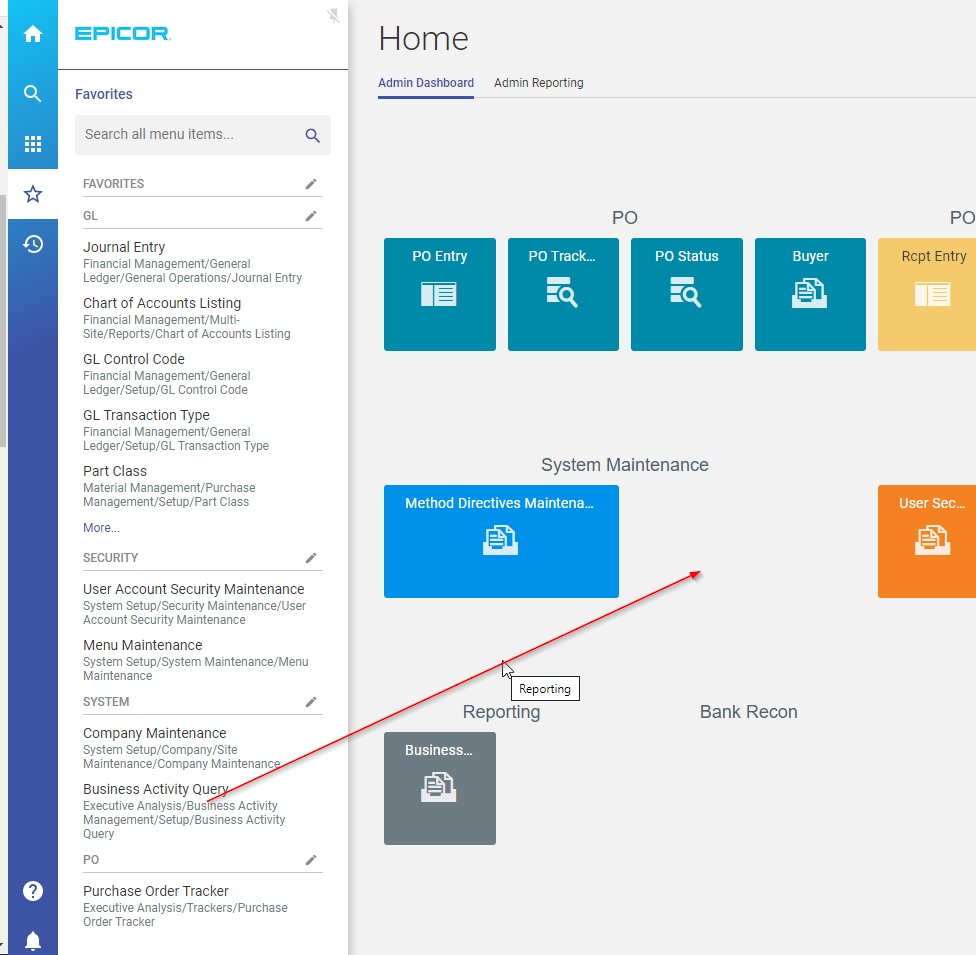This screenshot has height=955, width=976.
Task: Click the Home icon in the sidebar
Action: click(x=33, y=33)
